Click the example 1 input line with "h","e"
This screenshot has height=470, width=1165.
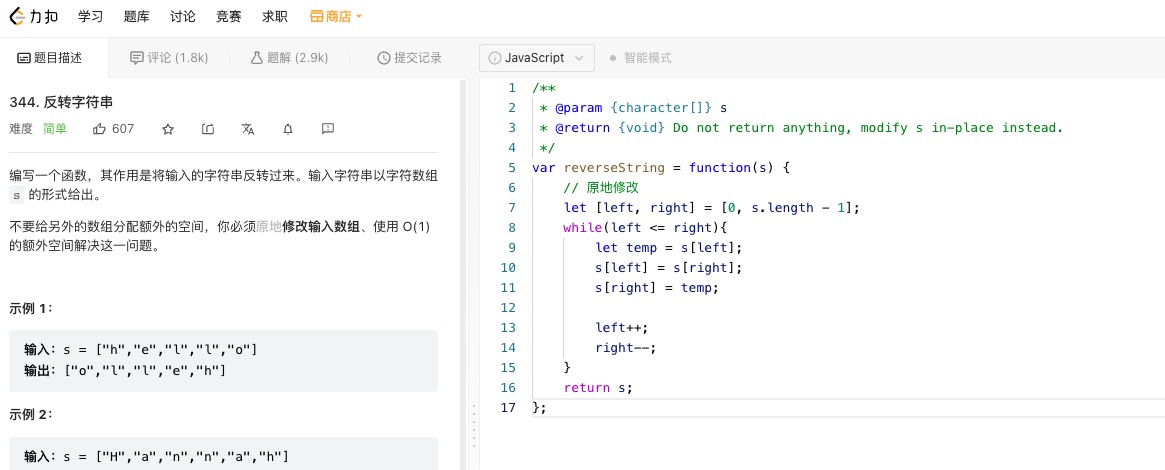click(140, 349)
